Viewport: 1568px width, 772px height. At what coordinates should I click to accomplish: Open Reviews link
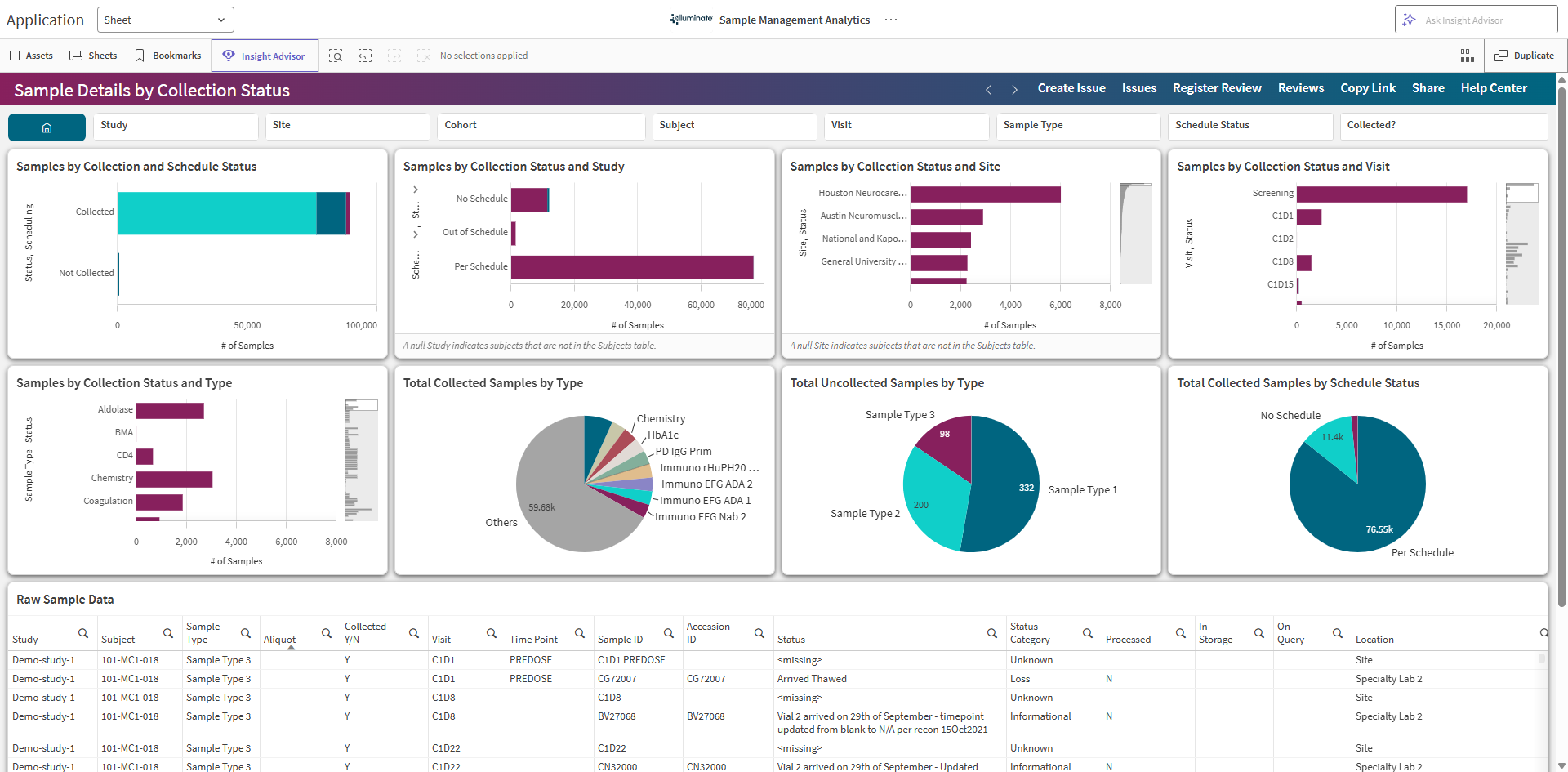point(1301,88)
